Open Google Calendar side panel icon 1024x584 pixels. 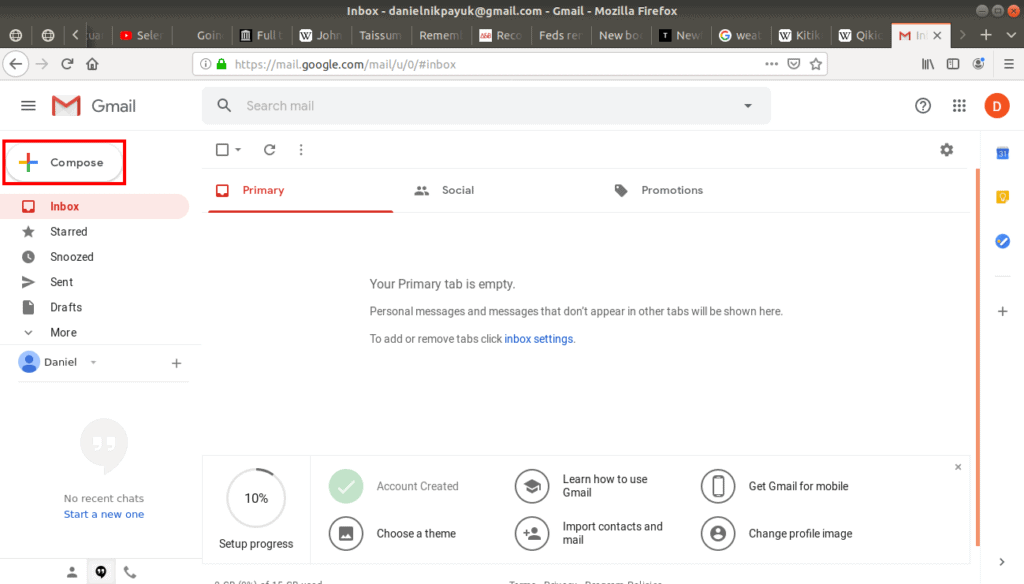1002,154
